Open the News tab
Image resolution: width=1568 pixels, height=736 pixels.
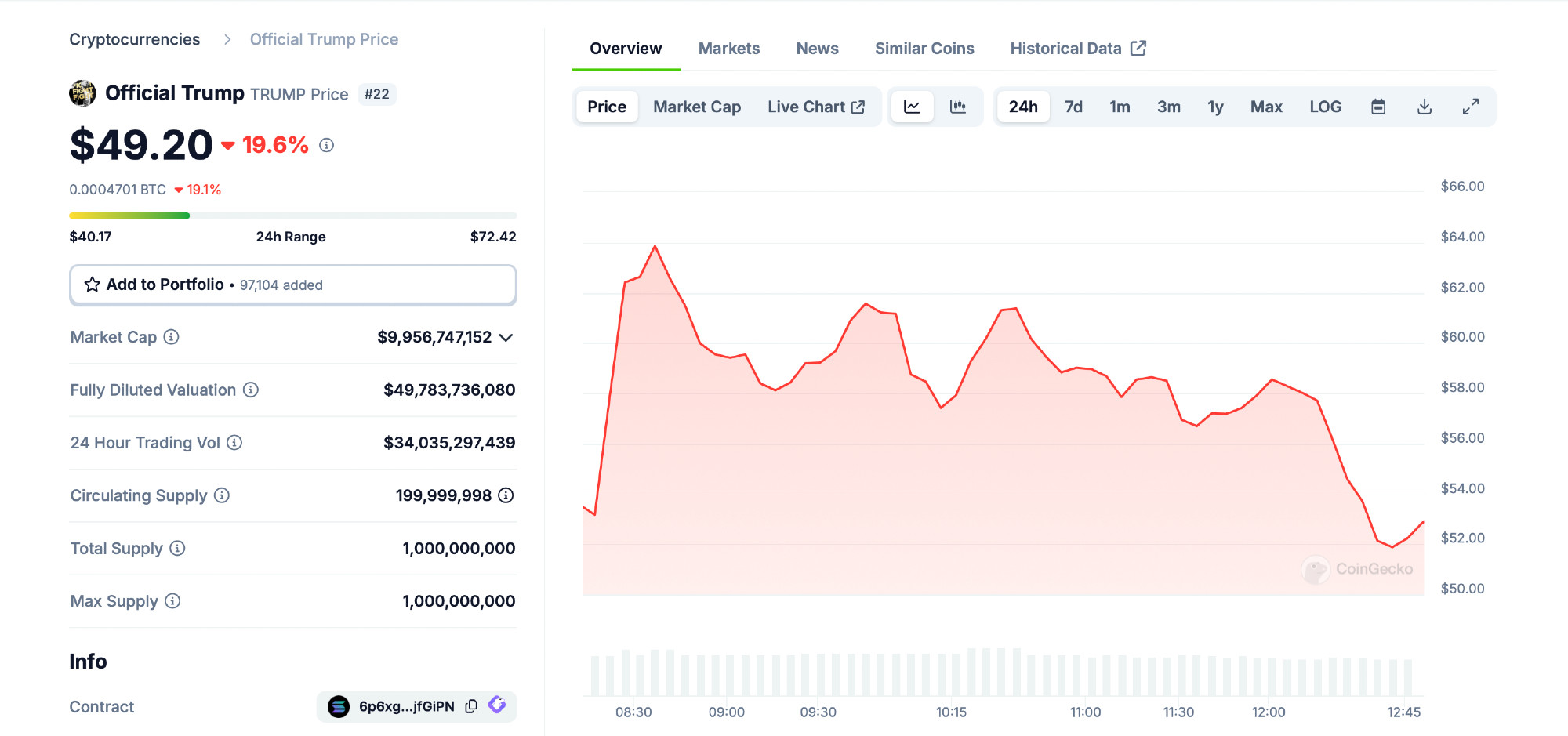point(818,49)
